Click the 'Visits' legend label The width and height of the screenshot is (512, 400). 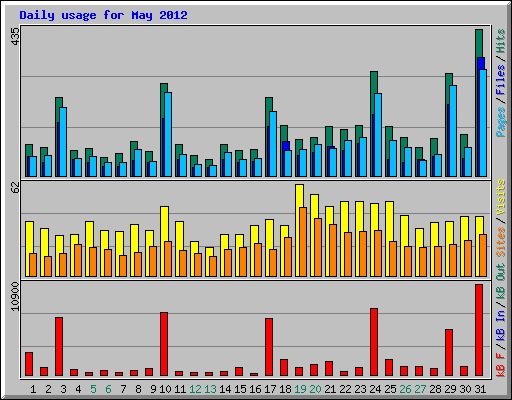tap(501, 197)
